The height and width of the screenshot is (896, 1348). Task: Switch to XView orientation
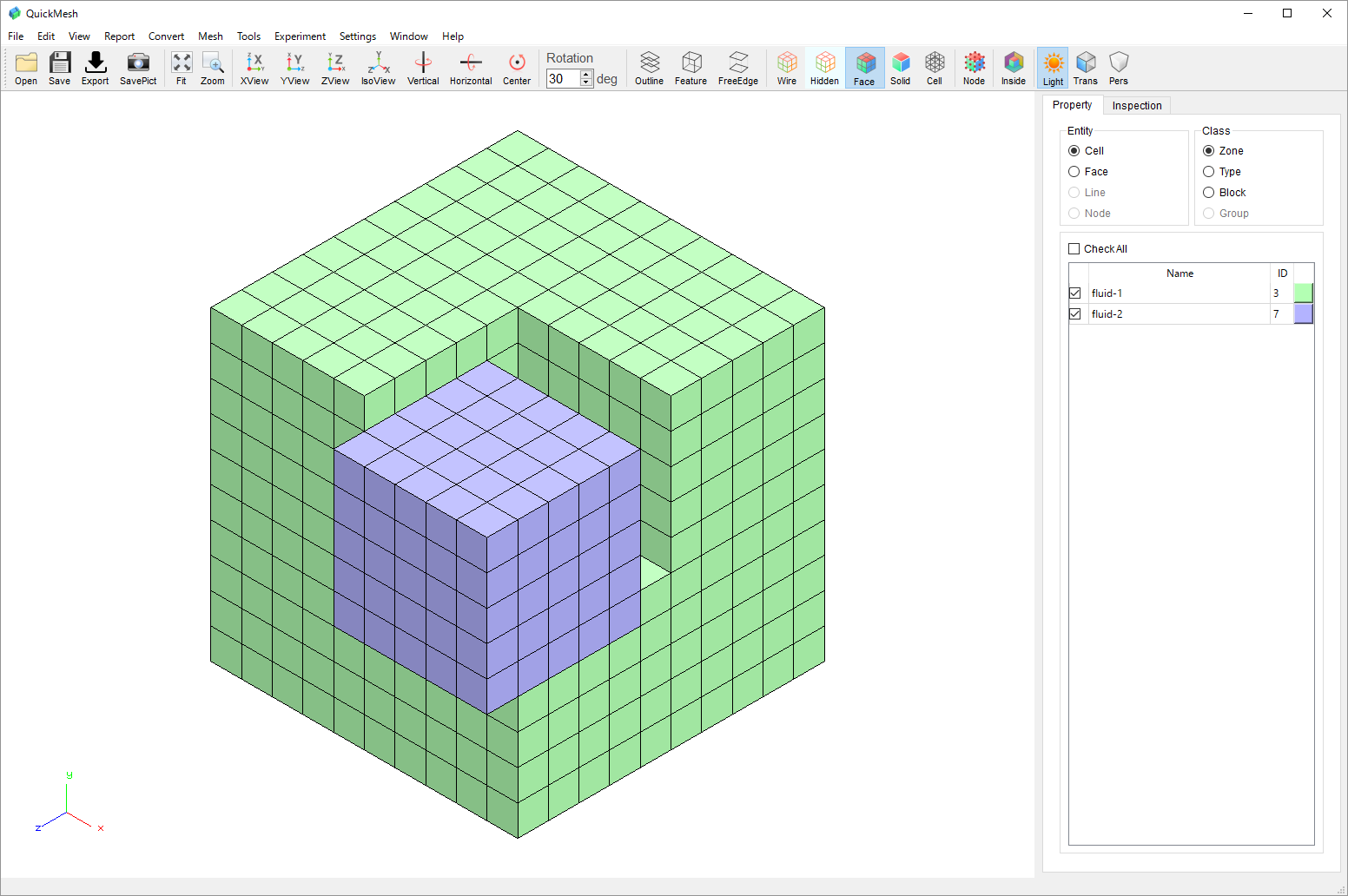click(254, 68)
